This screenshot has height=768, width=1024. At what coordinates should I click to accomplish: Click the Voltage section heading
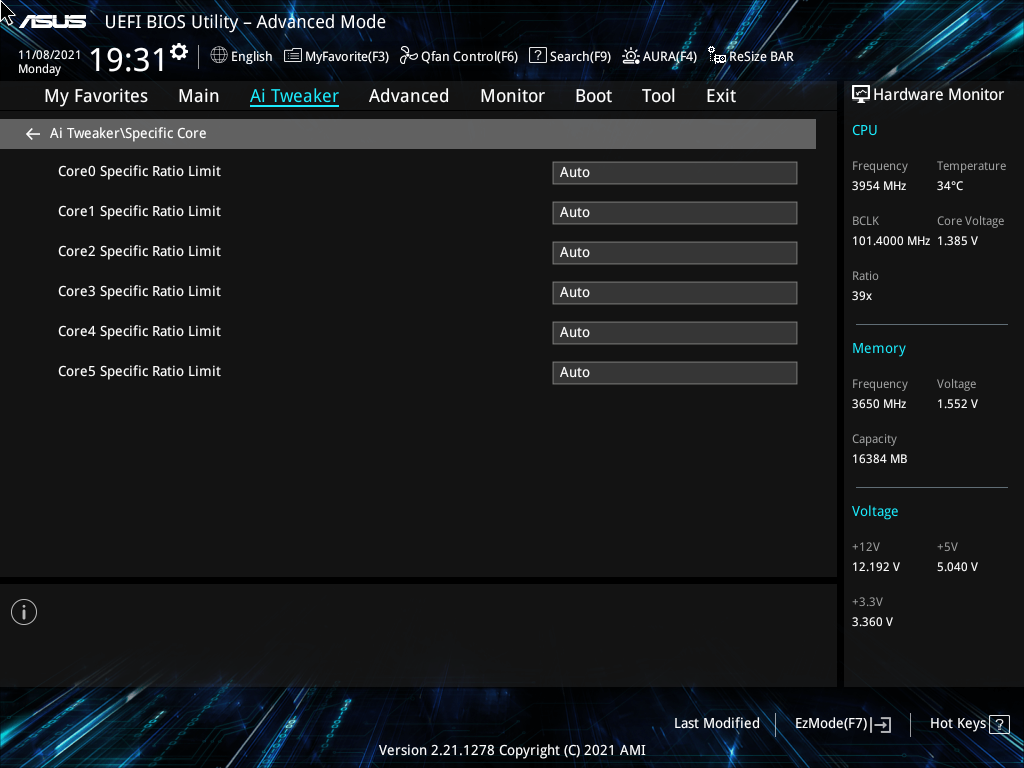875,511
